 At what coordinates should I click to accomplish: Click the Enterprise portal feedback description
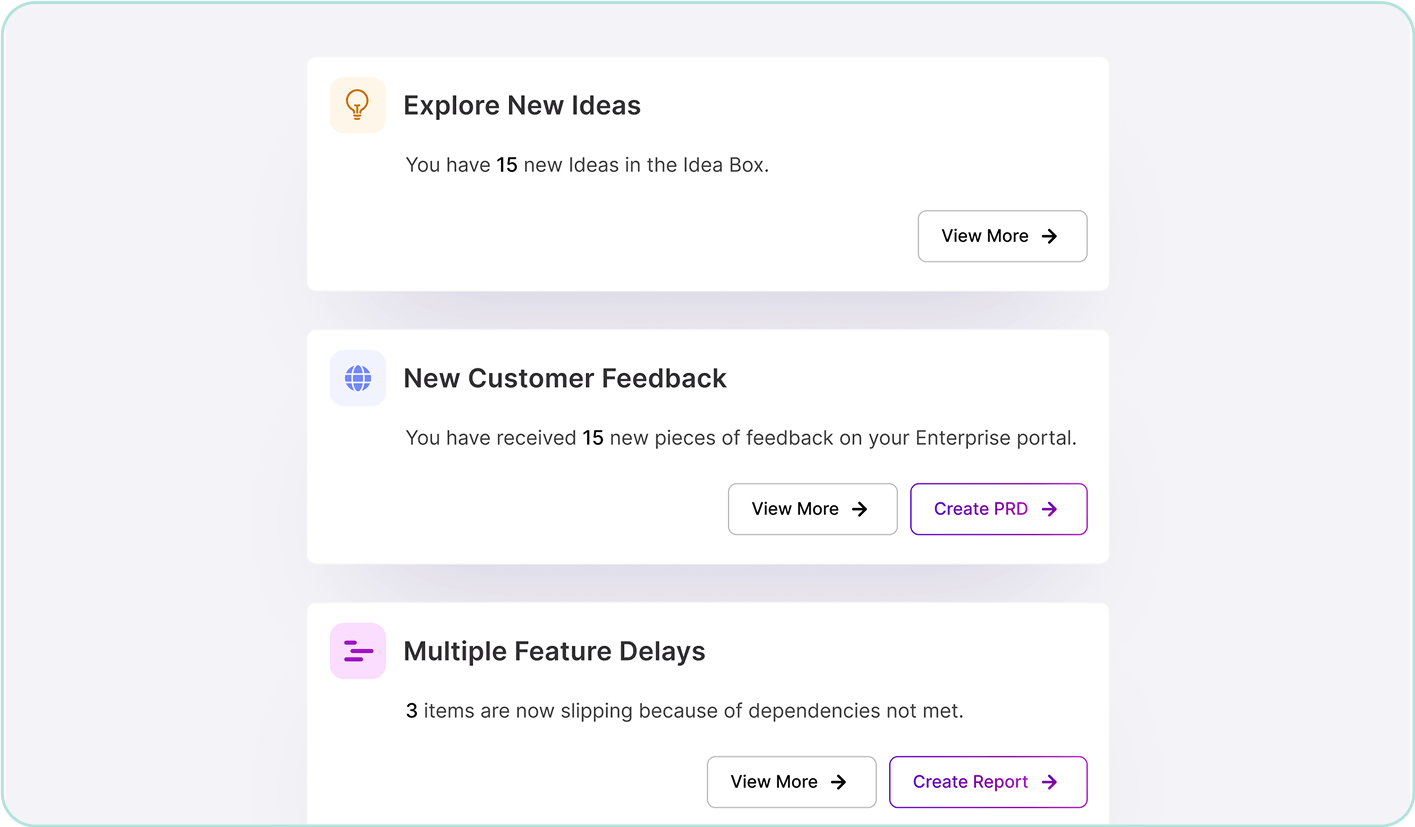[x=741, y=438]
